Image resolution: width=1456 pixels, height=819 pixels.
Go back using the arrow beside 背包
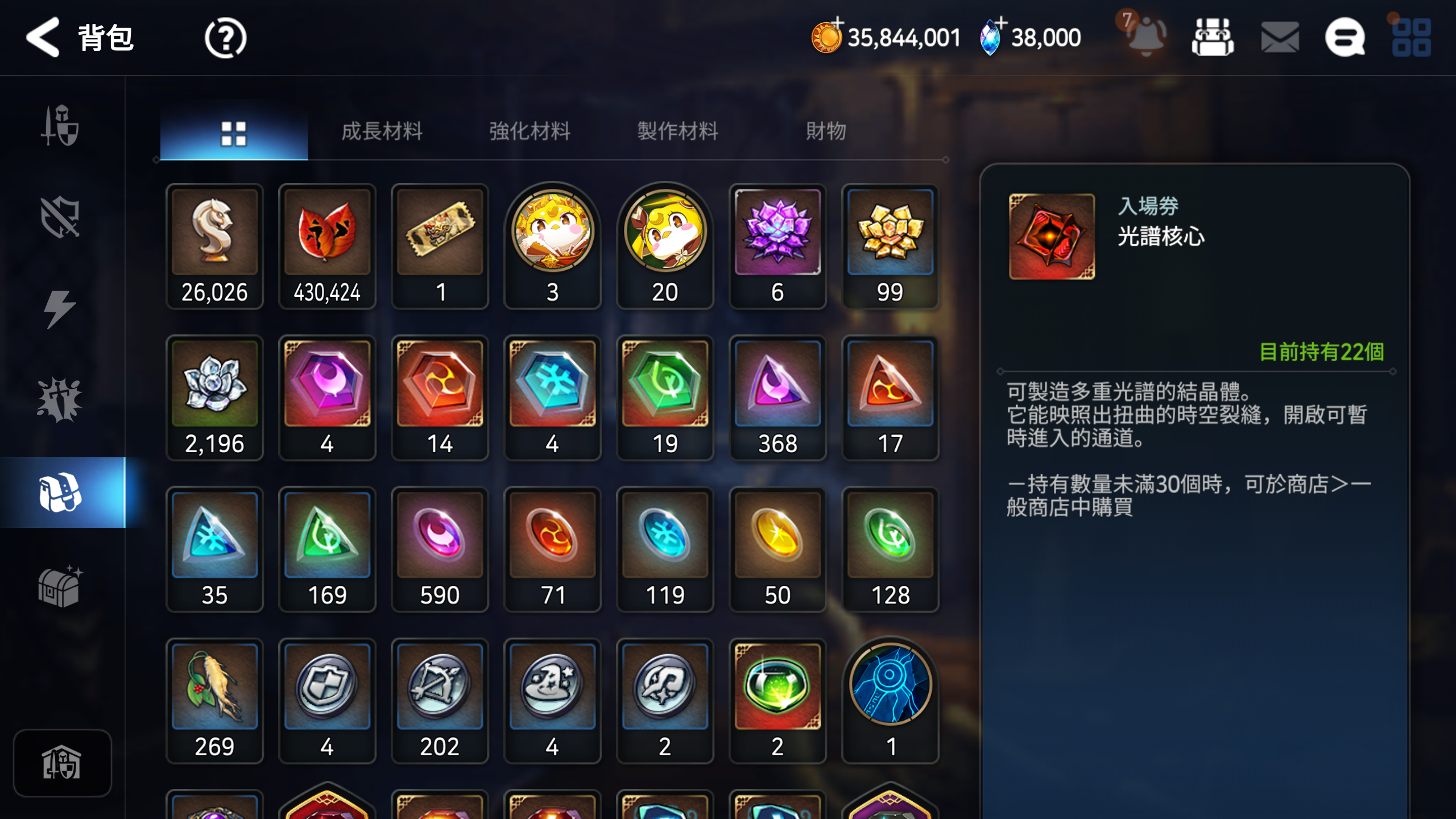point(43,38)
